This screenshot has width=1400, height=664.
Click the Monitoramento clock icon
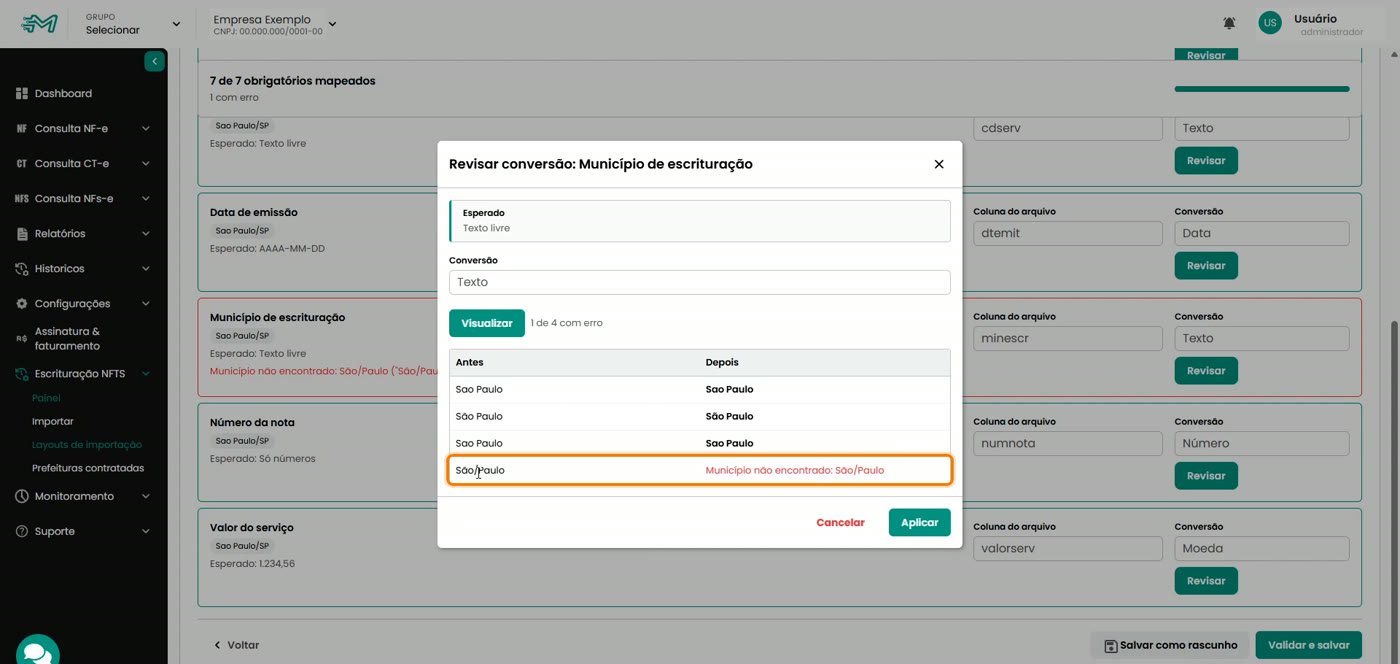coord(21,496)
